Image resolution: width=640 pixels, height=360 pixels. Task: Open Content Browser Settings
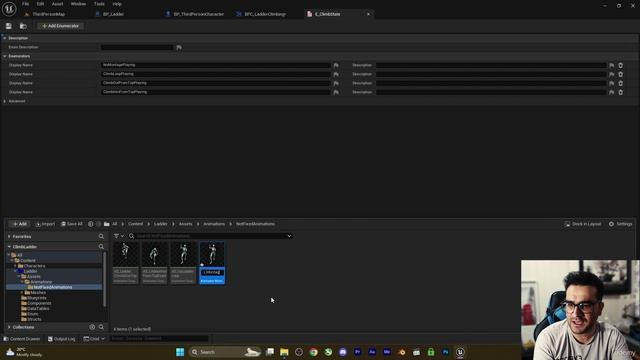(620, 224)
